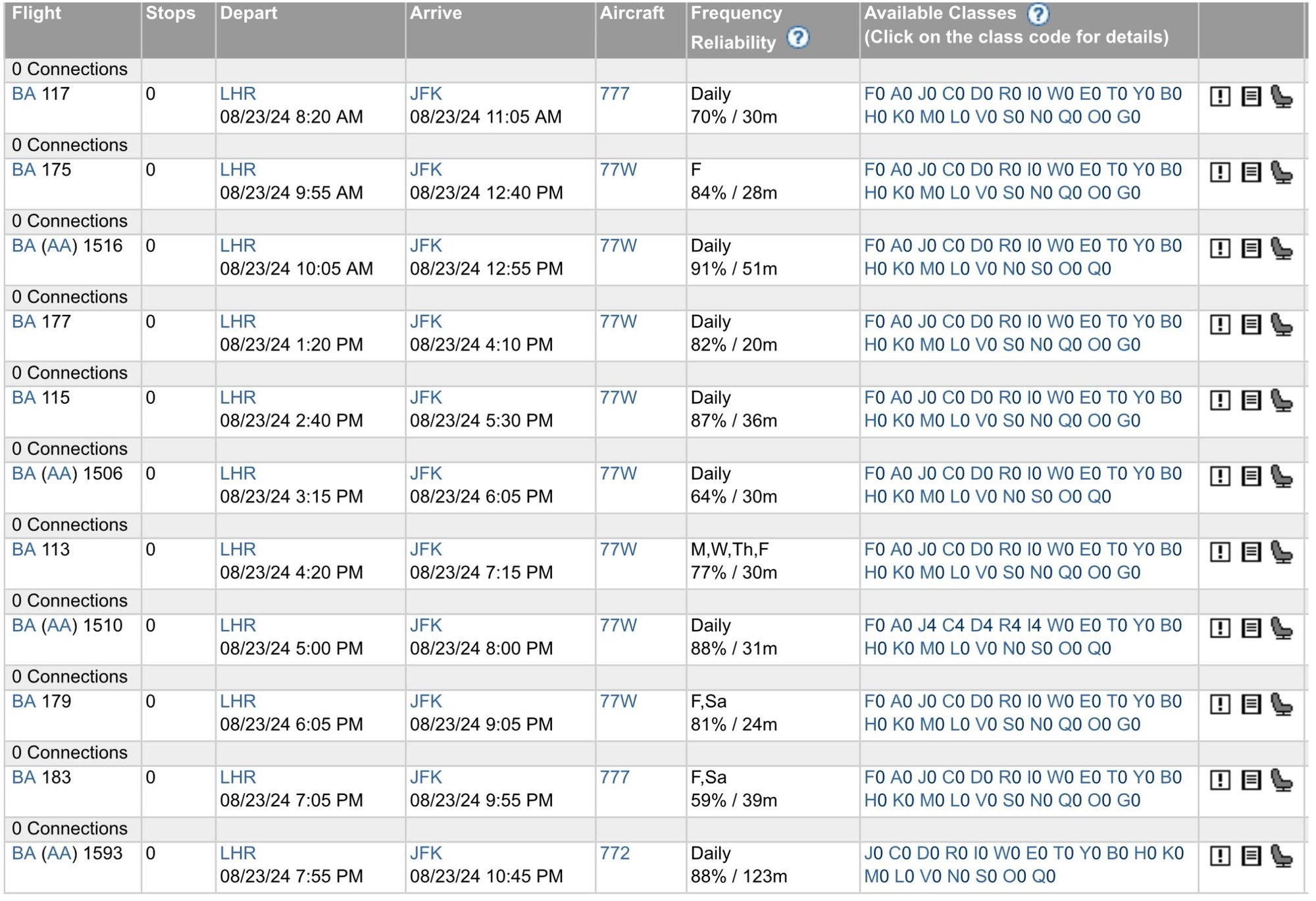Click JFK arrival link on BA 175 row
This screenshot has width=1316, height=901.
coord(425,170)
